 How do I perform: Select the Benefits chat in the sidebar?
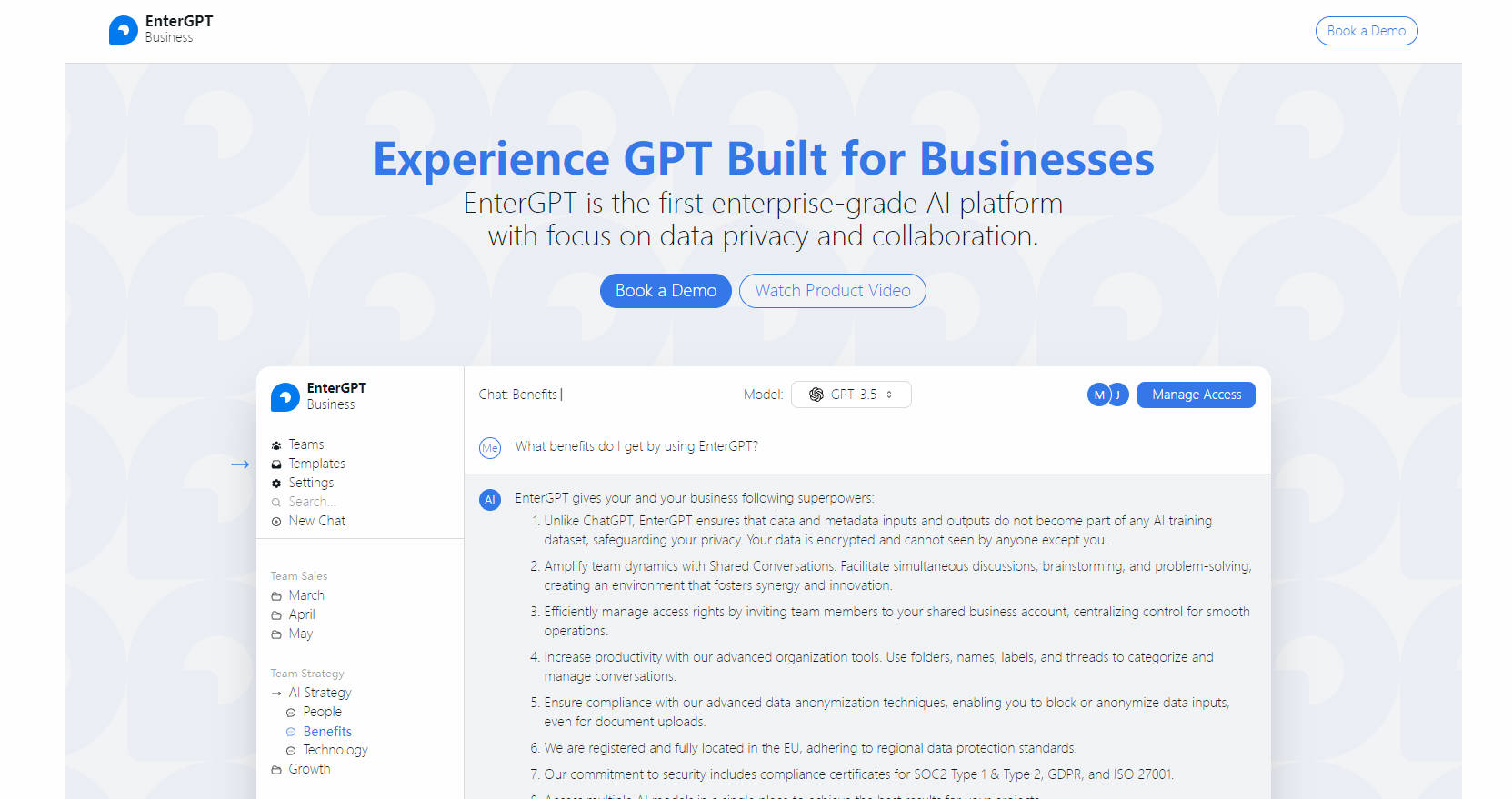point(326,732)
